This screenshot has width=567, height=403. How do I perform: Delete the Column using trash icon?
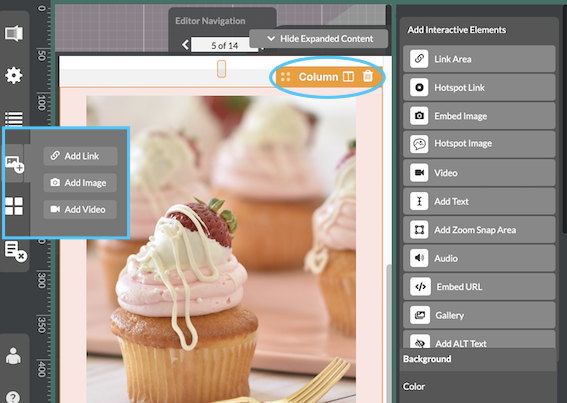click(368, 76)
